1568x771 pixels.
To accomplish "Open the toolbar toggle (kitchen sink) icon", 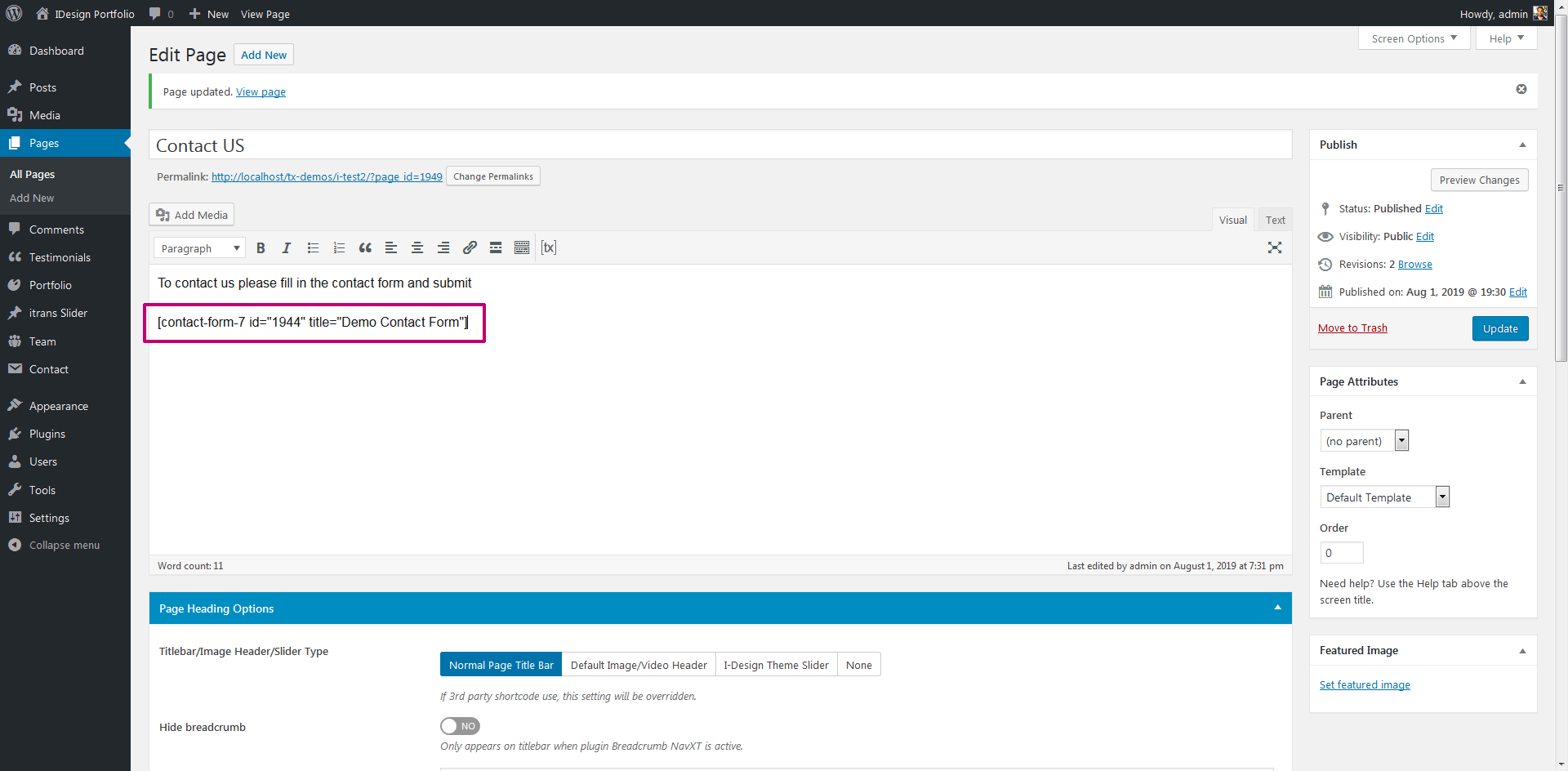I will pyautogui.click(x=522, y=248).
